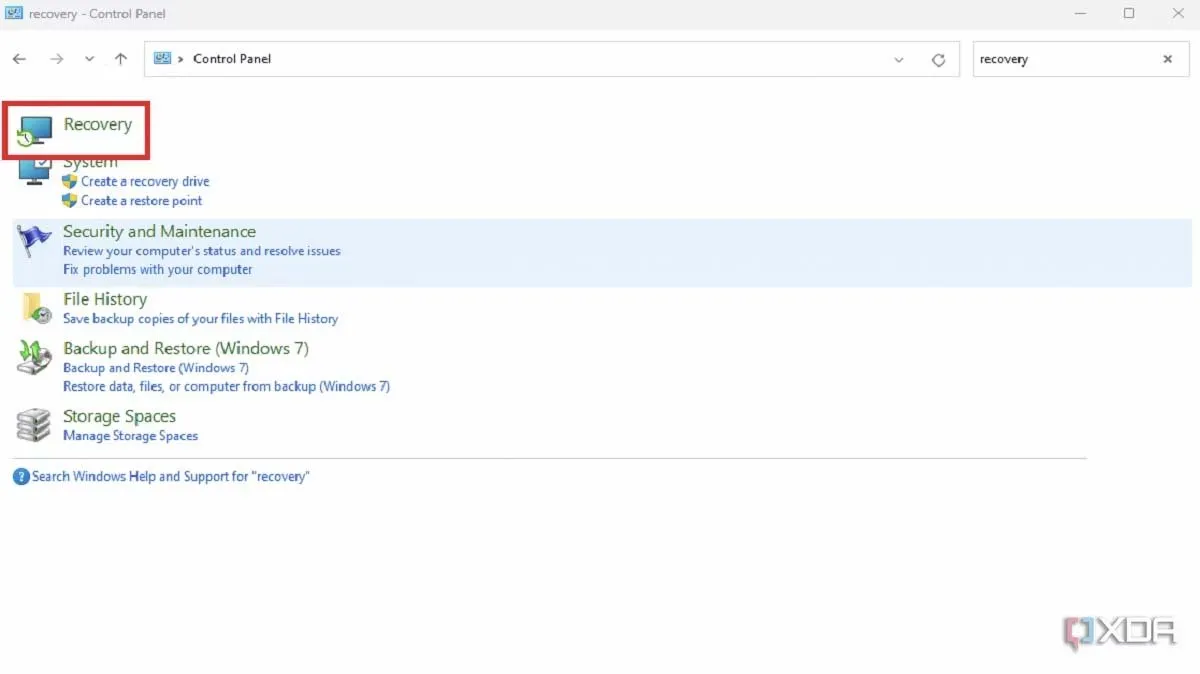The image size is (1200, 674).
Task: Open the Create a recovery drive link
Action: [145, 182]
